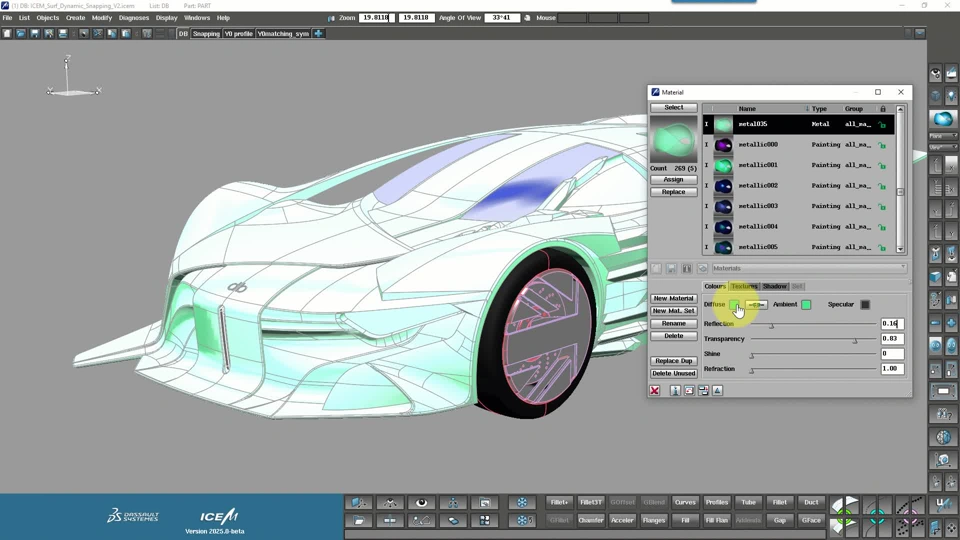The height and width of the screenshot is (540, 960).
Task: Toggle the lock for metallic004 material
Action: [882, 227]
